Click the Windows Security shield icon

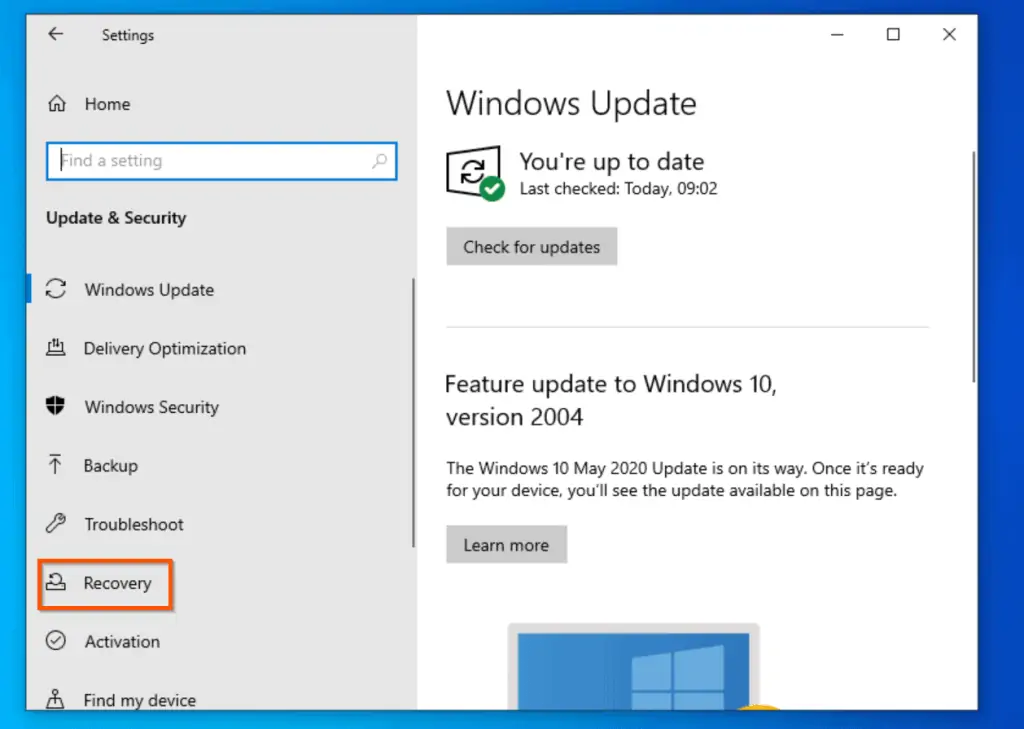(57, 407)
